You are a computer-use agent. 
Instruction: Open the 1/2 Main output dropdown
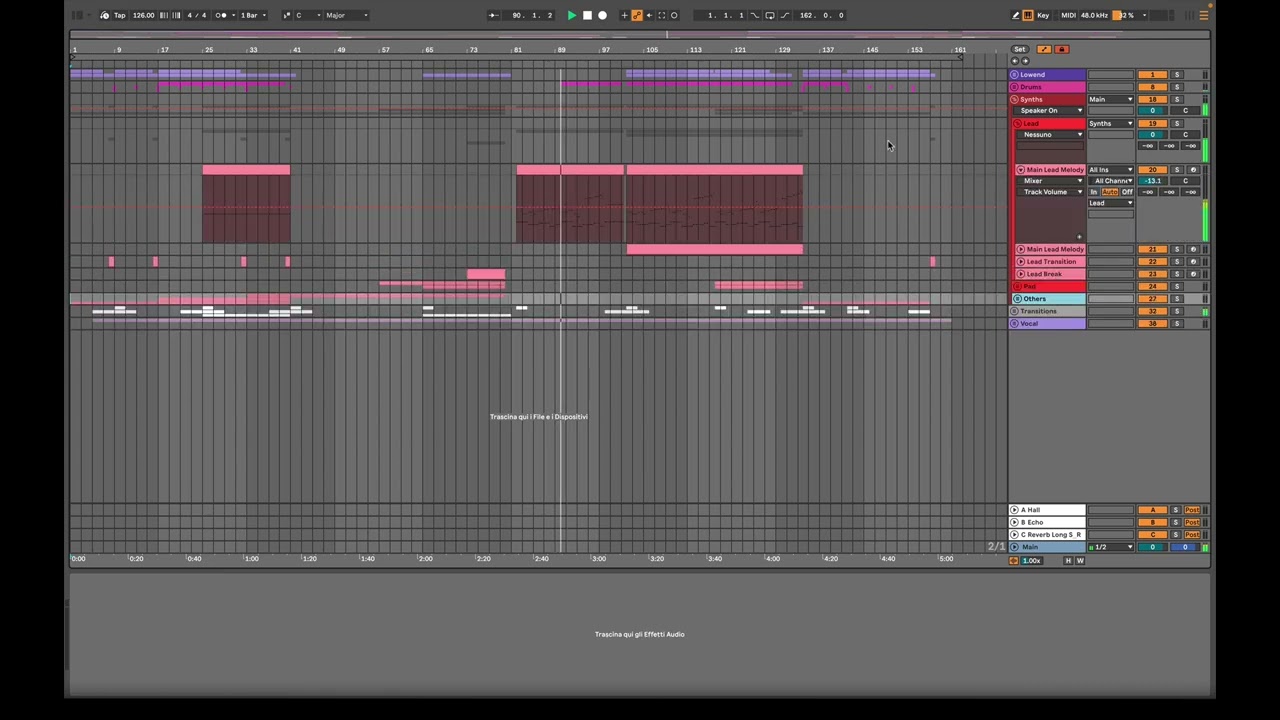(1111, 547)
